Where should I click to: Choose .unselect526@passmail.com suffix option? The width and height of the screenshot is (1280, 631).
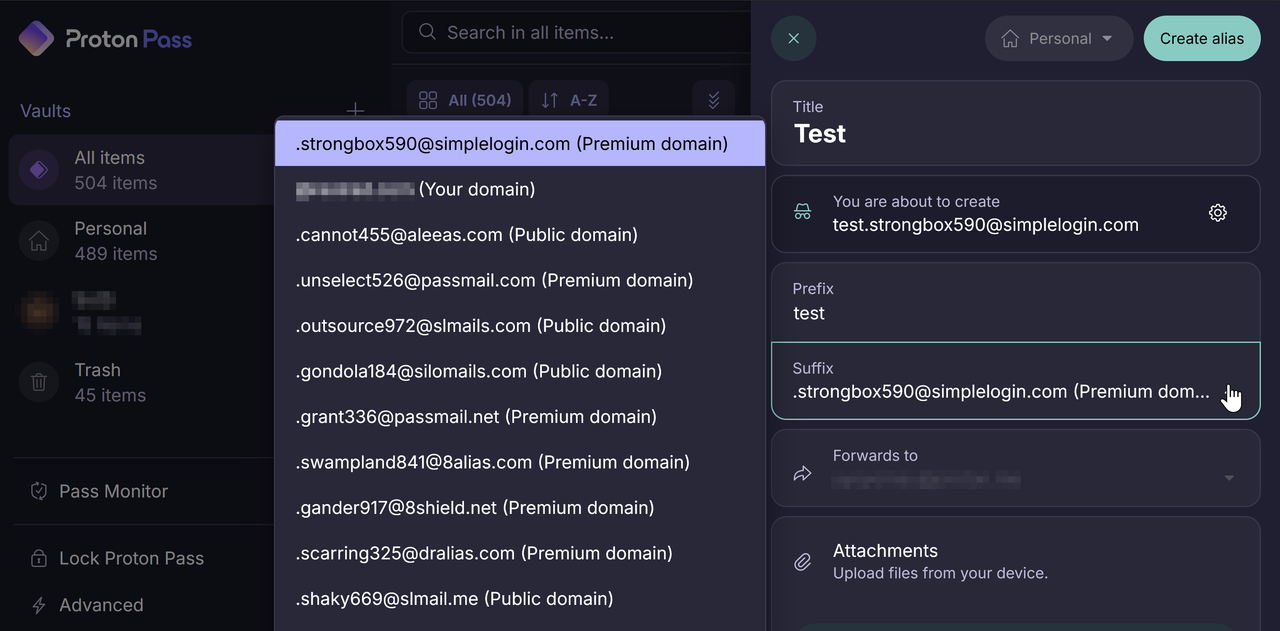coord(494,280)
